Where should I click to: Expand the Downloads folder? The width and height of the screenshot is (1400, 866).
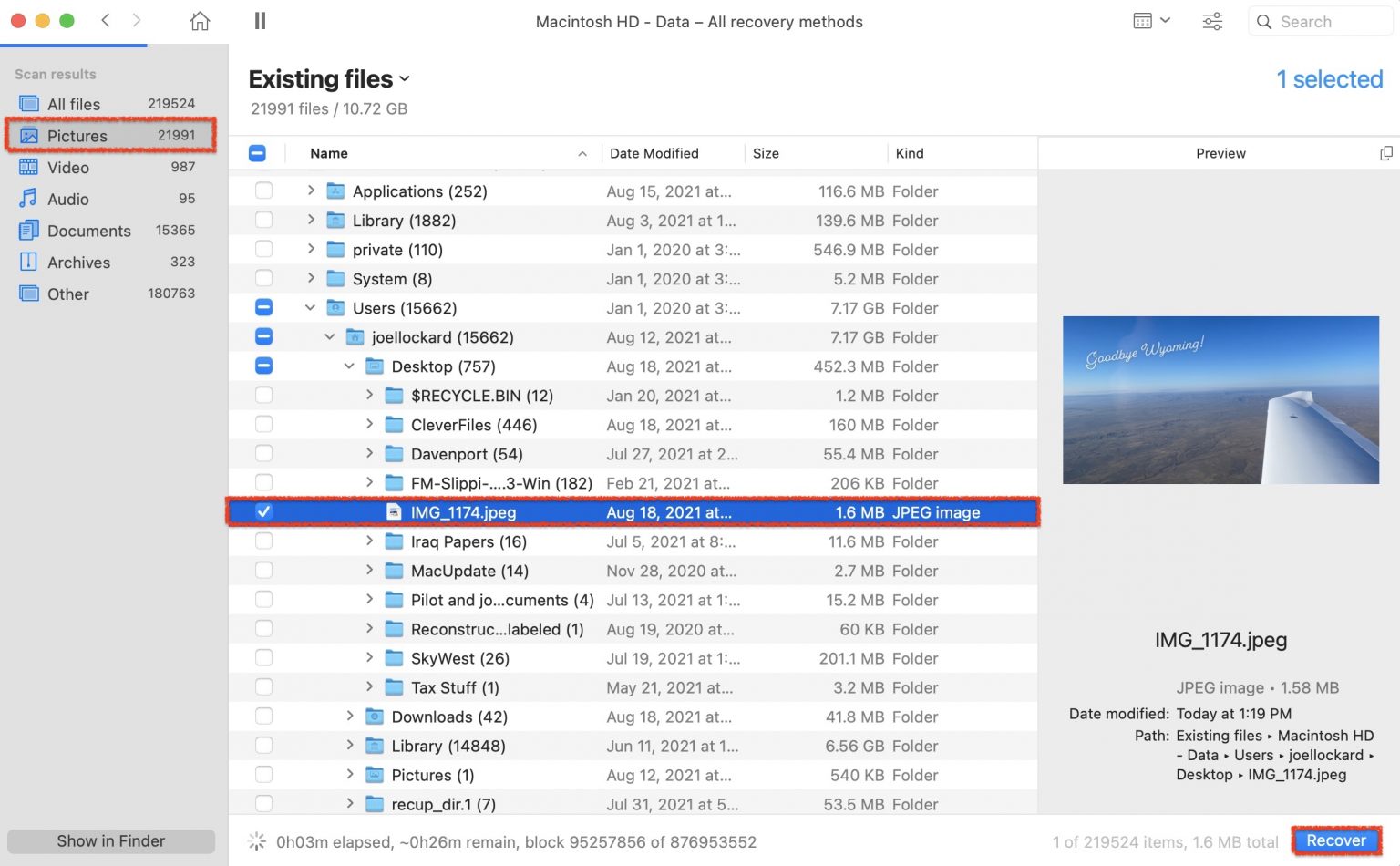coord(349,717)
